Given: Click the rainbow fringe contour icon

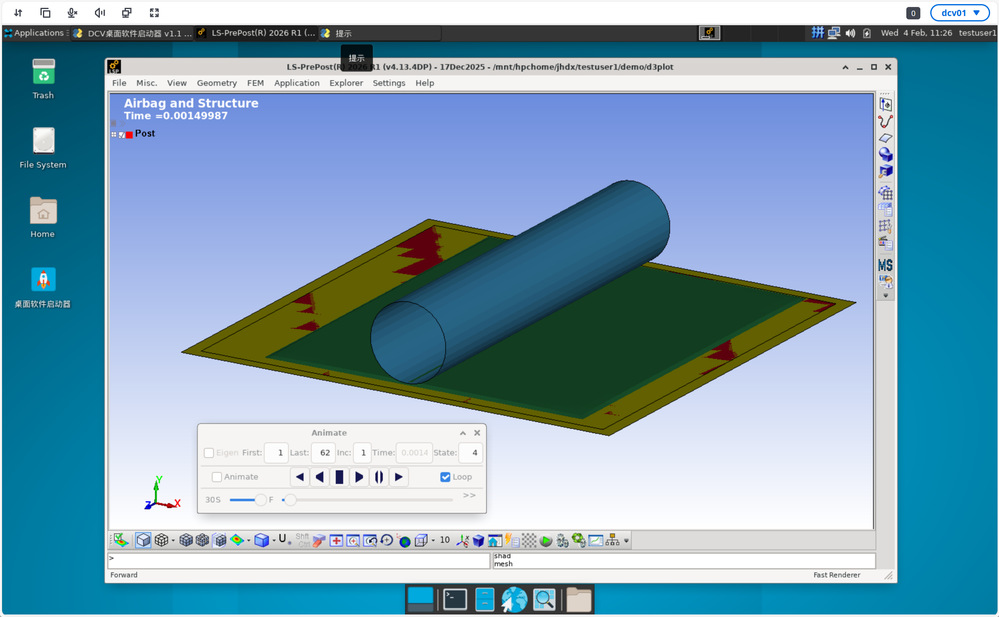Looking at the screenshot, I should (x=237, y=540).
